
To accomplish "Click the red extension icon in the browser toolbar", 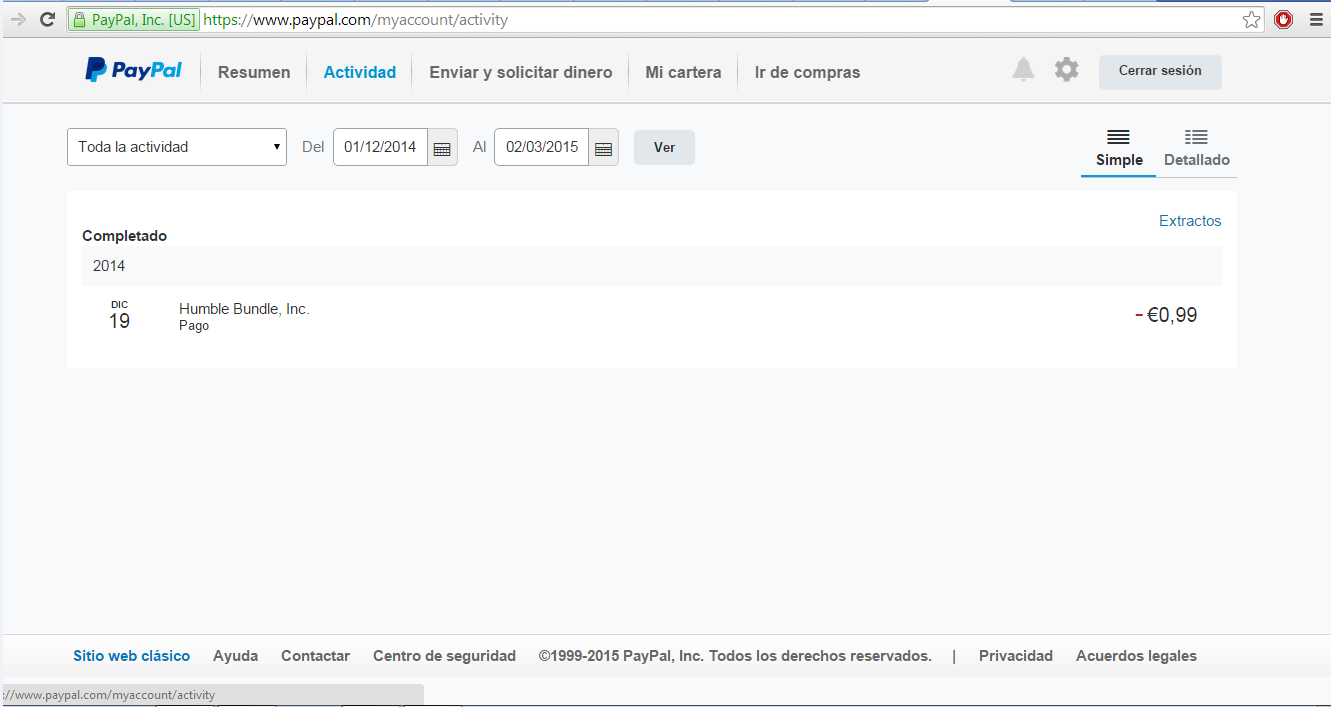I will [x=1283, y=20].
